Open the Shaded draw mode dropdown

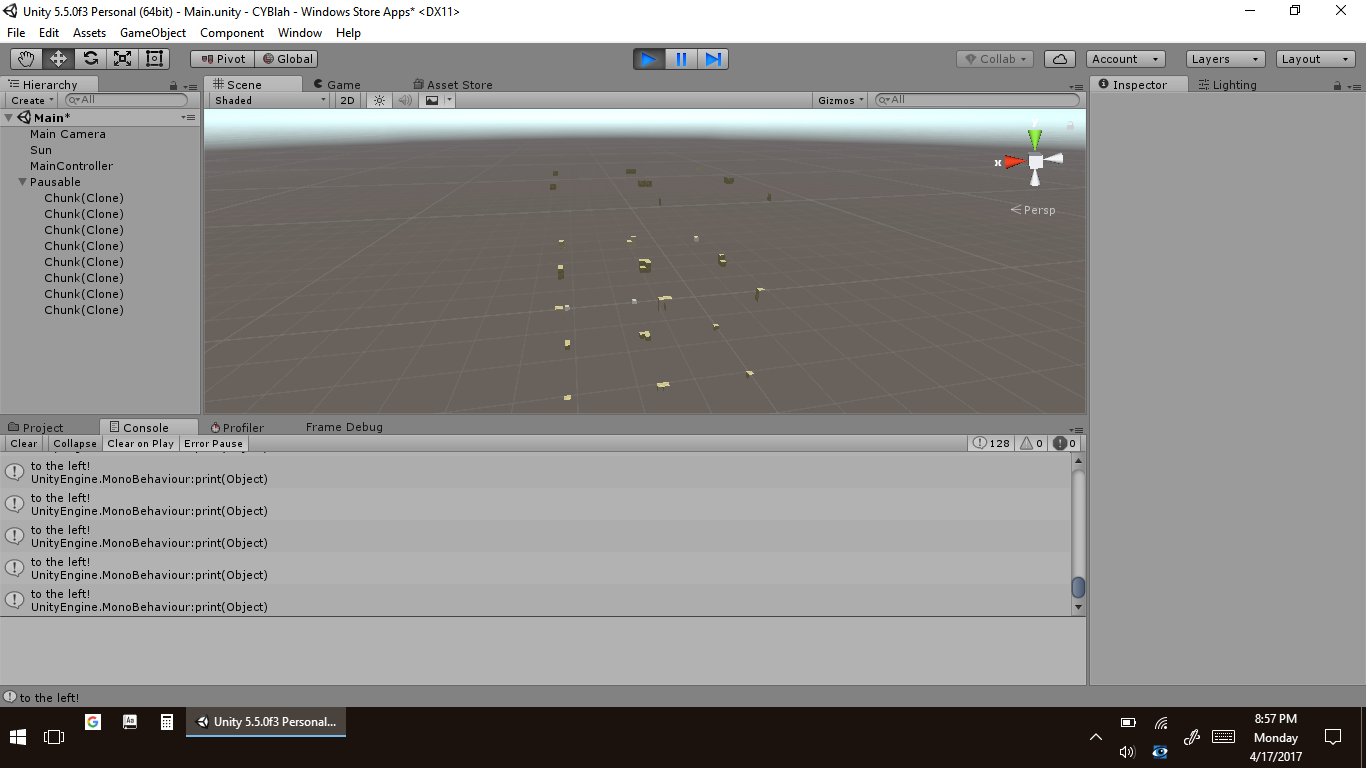click(x=269, y=100)
